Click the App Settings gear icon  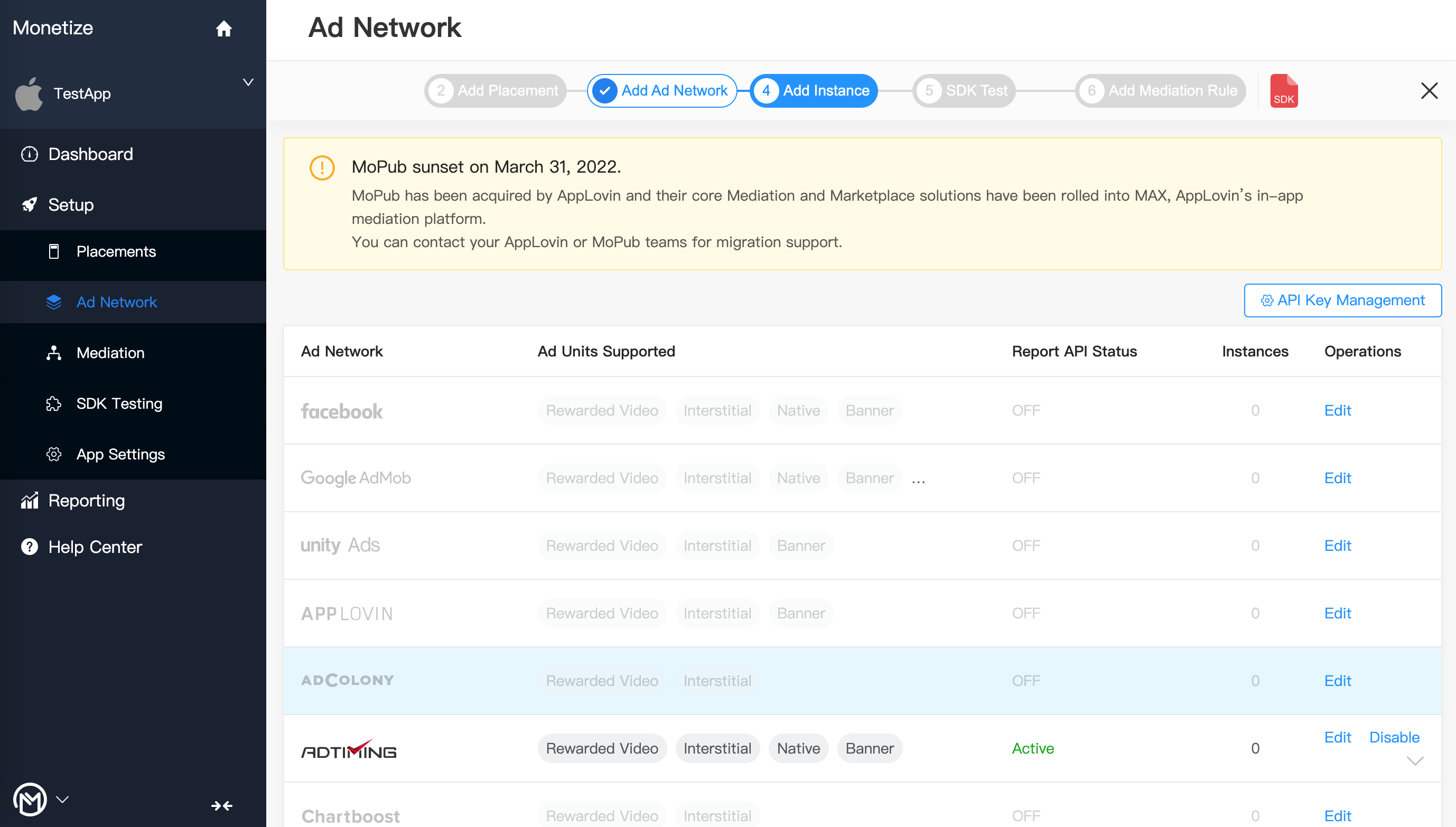tap(54, 454)
